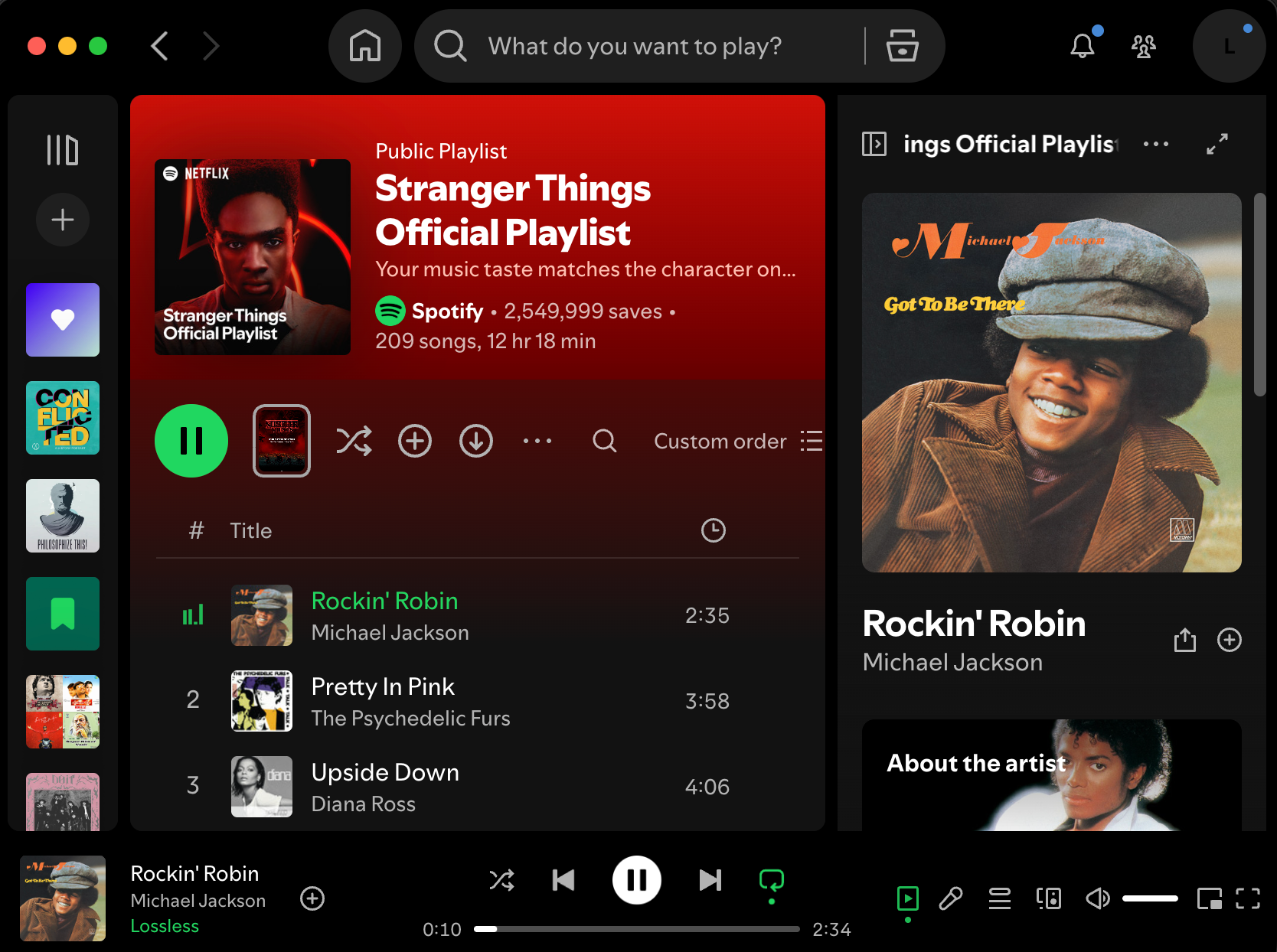Click the Got To Be There album art

coord(1052,383)
